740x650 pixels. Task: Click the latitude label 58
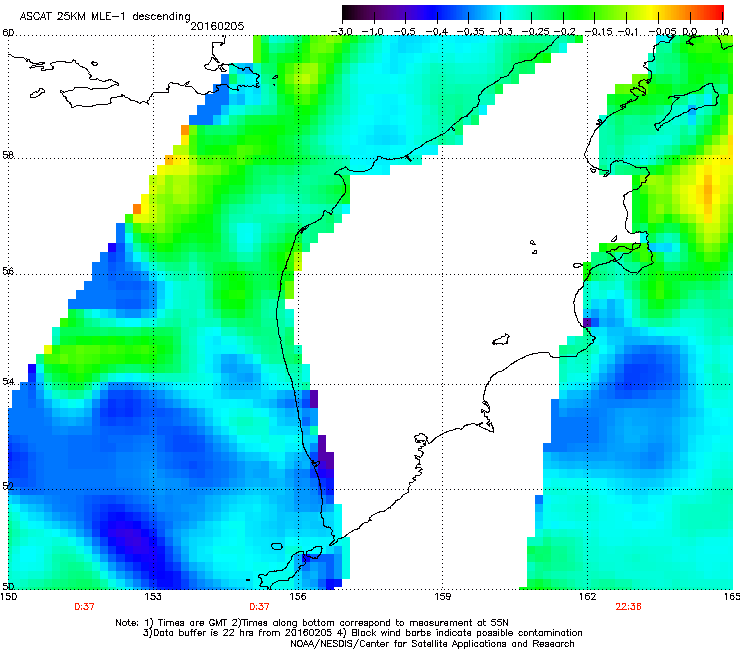(x=8, y=155)
